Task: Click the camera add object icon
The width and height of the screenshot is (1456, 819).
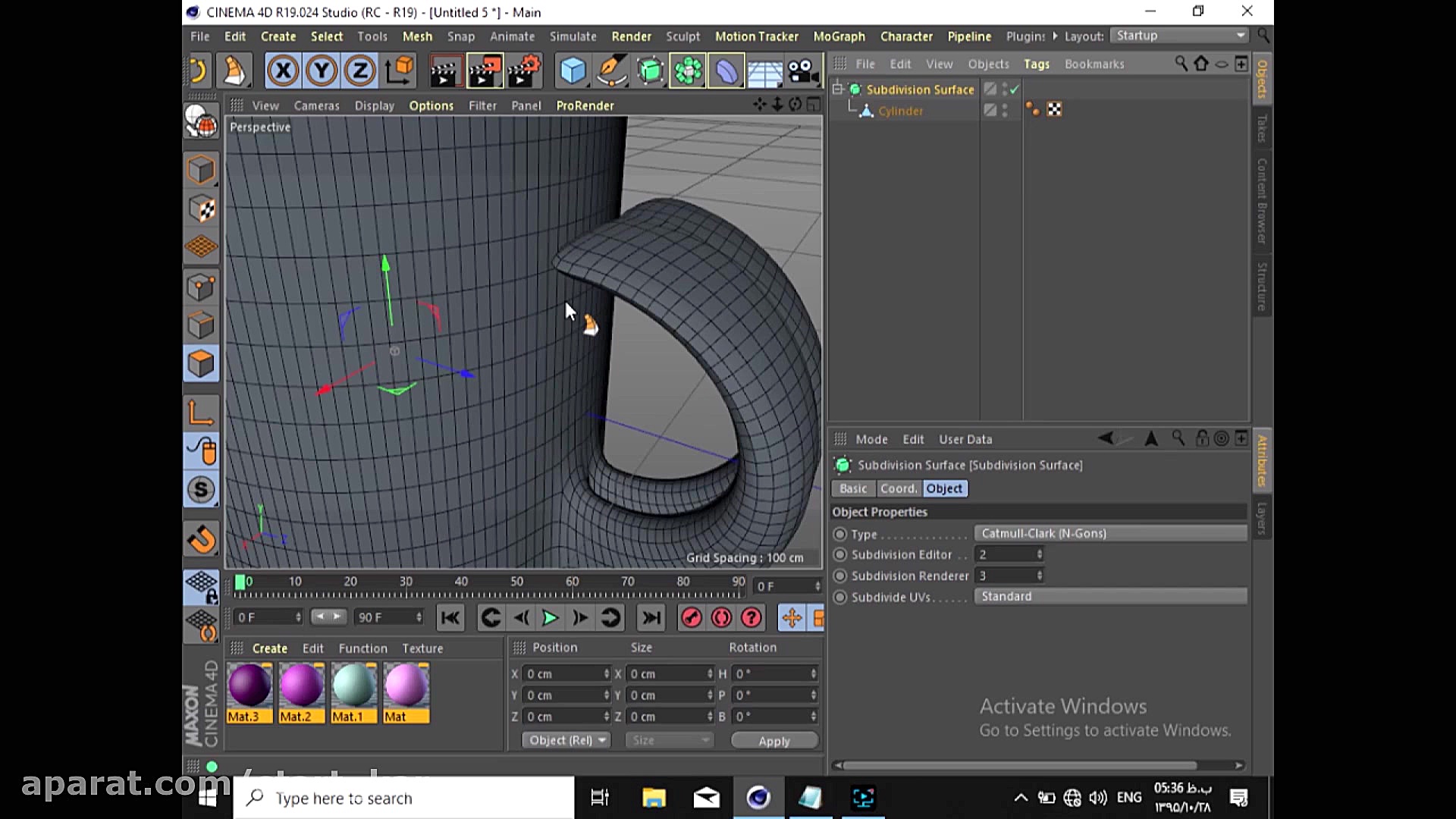Action: [802, 71]
